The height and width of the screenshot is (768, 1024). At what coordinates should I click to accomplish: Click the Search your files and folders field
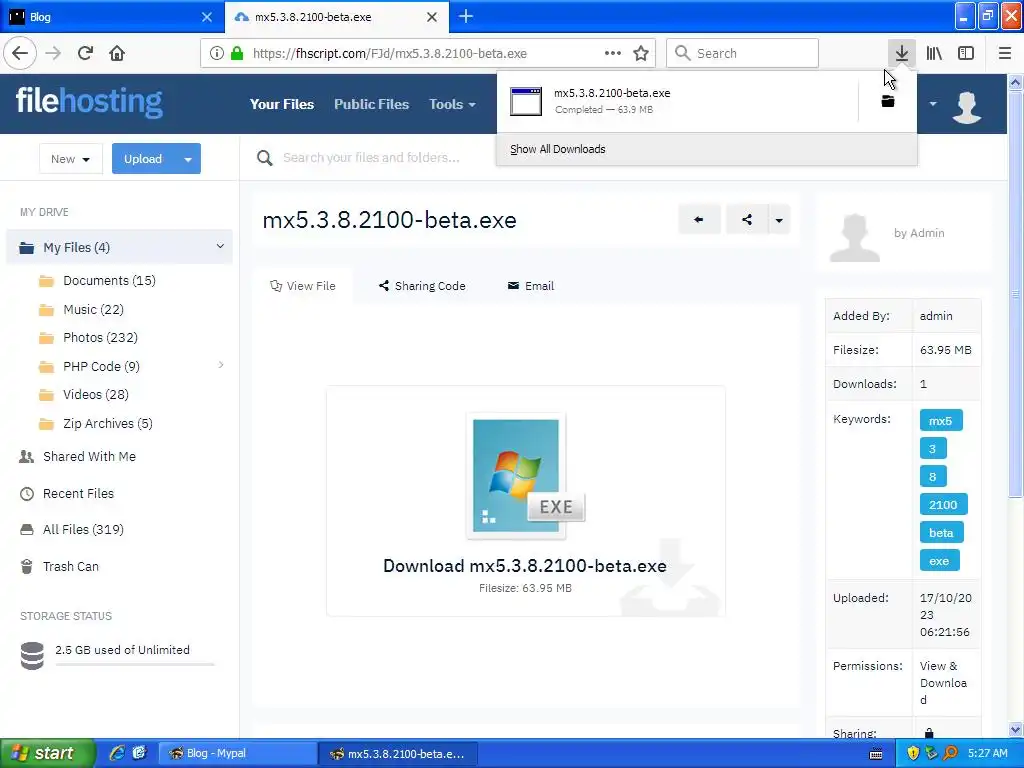(x=371, y=157)
